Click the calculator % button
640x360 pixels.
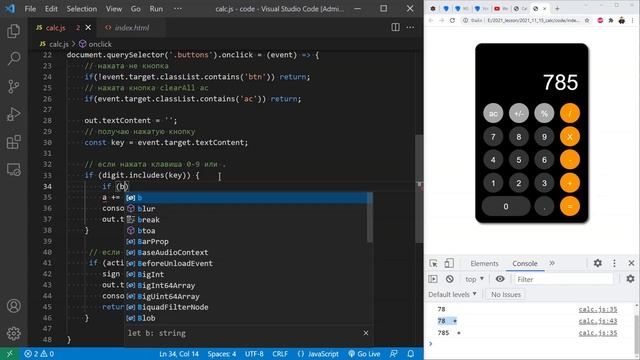(544, 113)
